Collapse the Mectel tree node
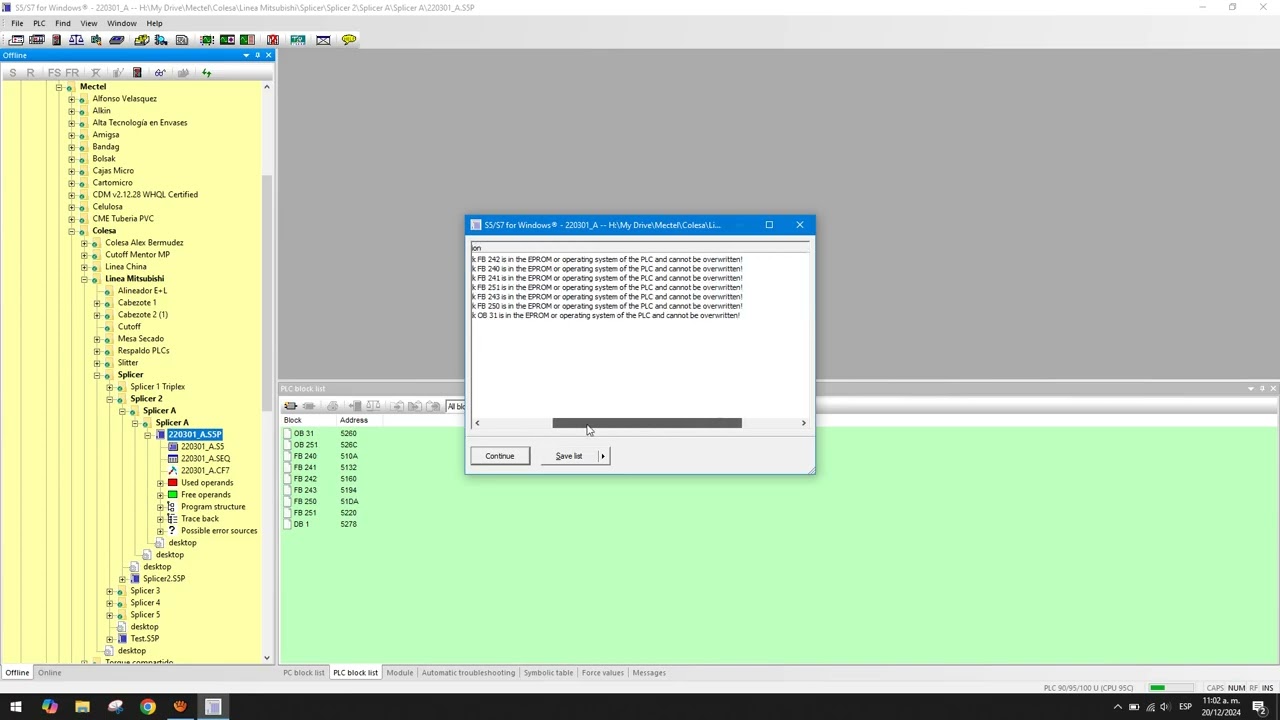1280x720 pixels. point(58,87)
